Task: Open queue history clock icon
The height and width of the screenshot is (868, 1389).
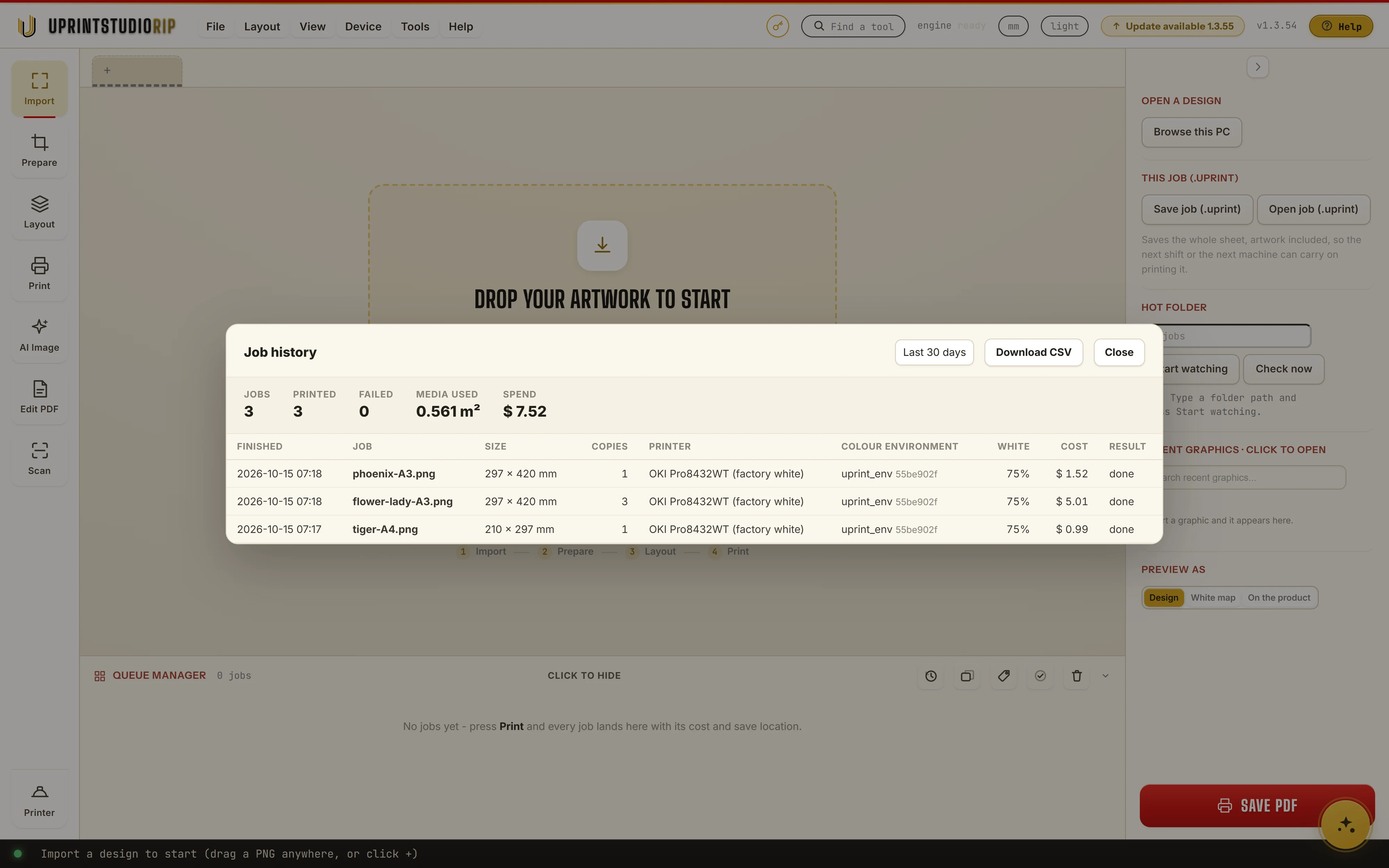Action: click(x=930, y=676)
